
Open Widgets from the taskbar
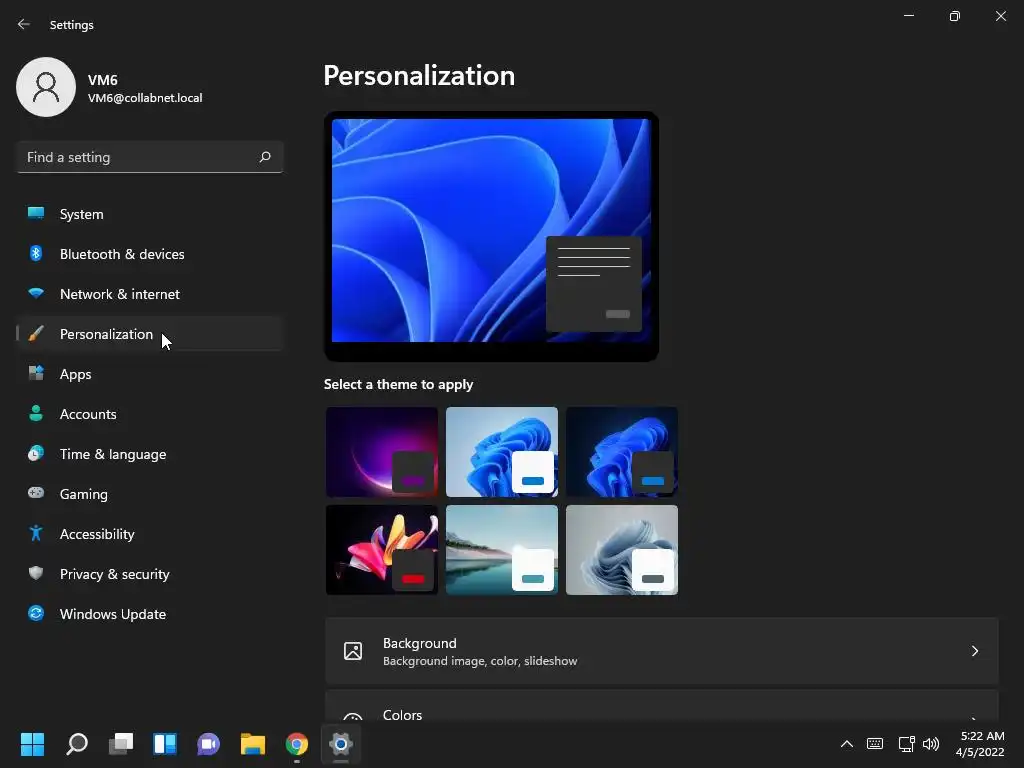tap(165, 744)
